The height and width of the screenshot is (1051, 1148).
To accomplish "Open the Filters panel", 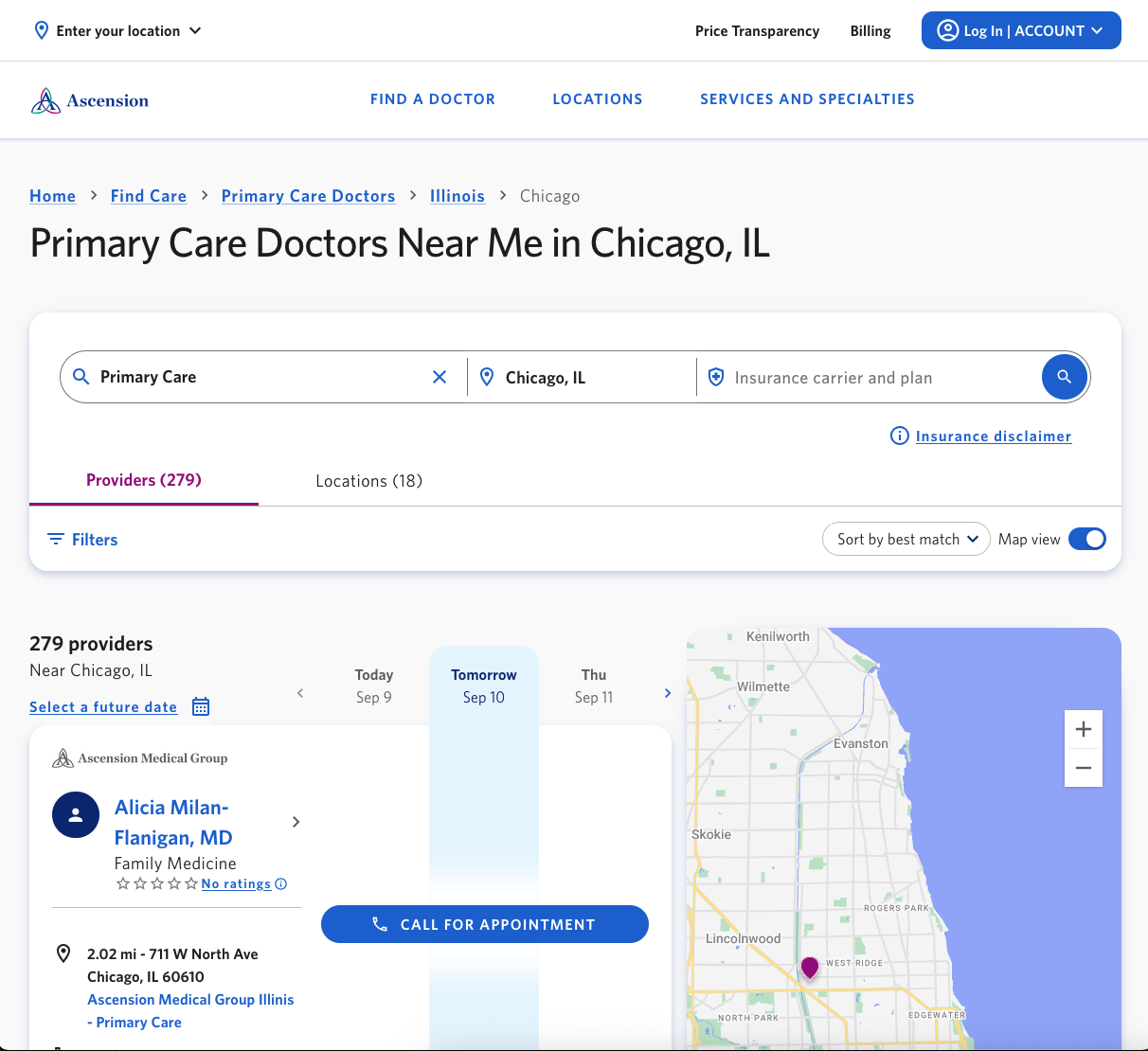I will click(83, 540).
